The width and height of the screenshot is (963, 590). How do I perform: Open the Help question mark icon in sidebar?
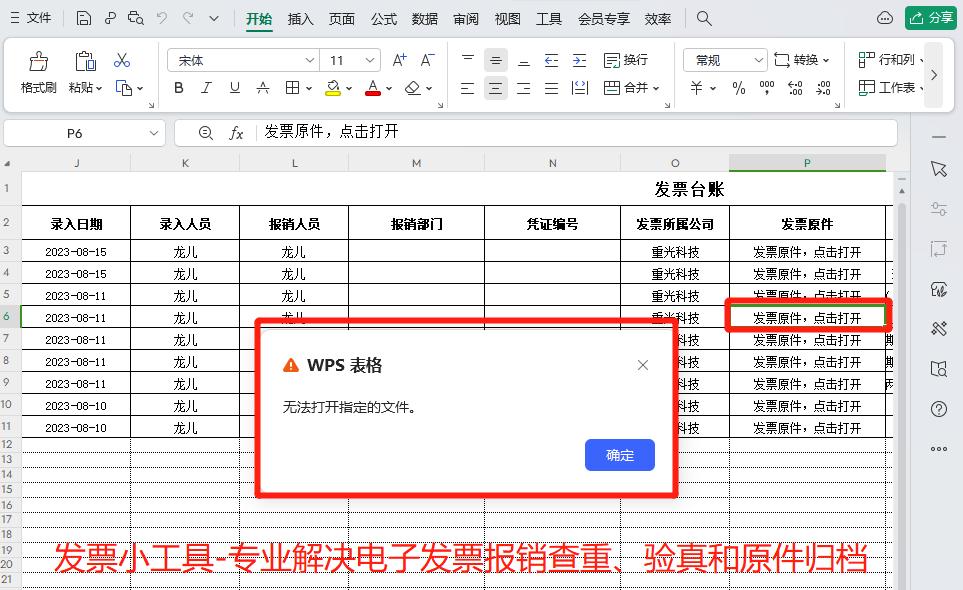937,409
